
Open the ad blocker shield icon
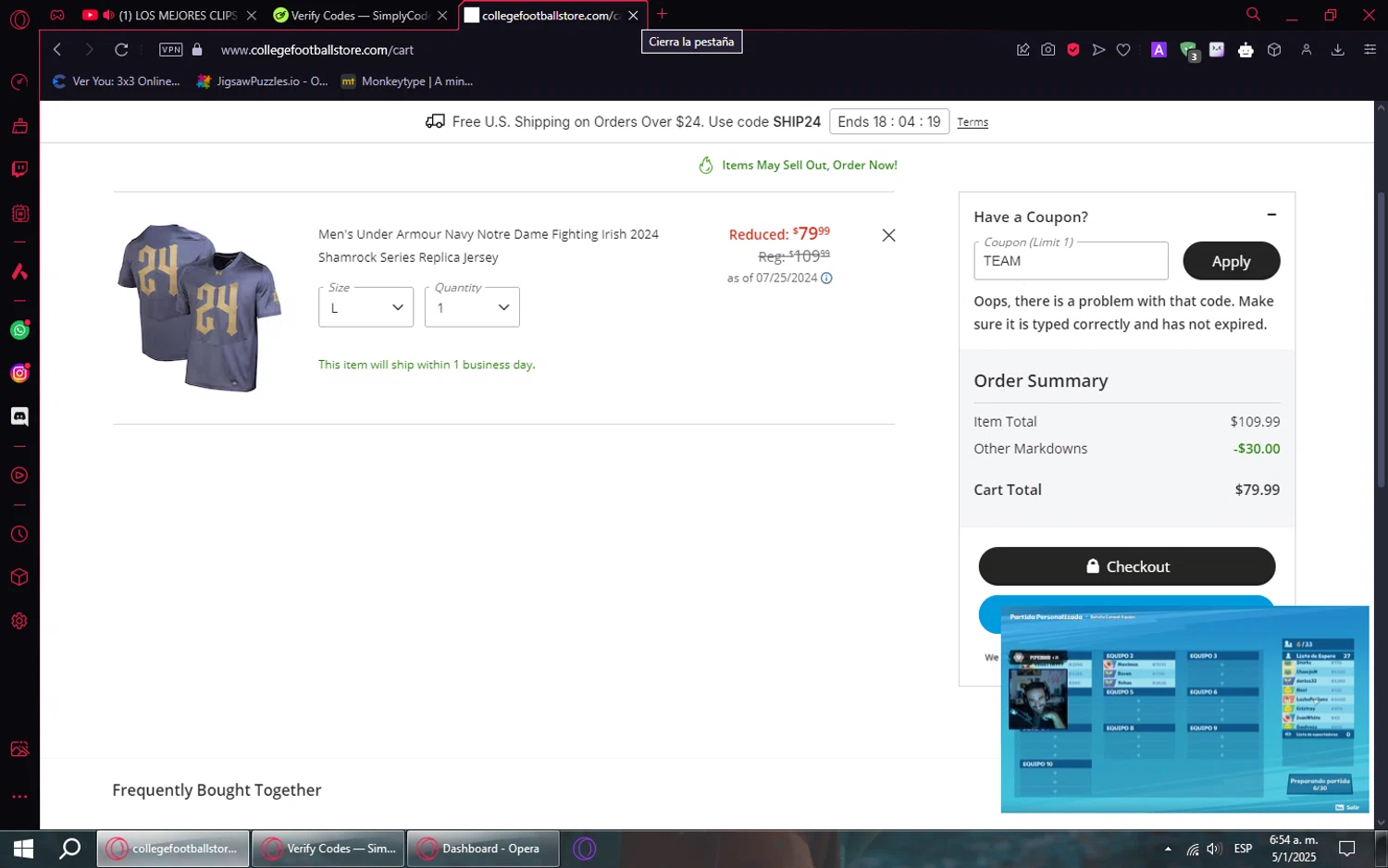pyautogui.click(x=1072, y=50)
